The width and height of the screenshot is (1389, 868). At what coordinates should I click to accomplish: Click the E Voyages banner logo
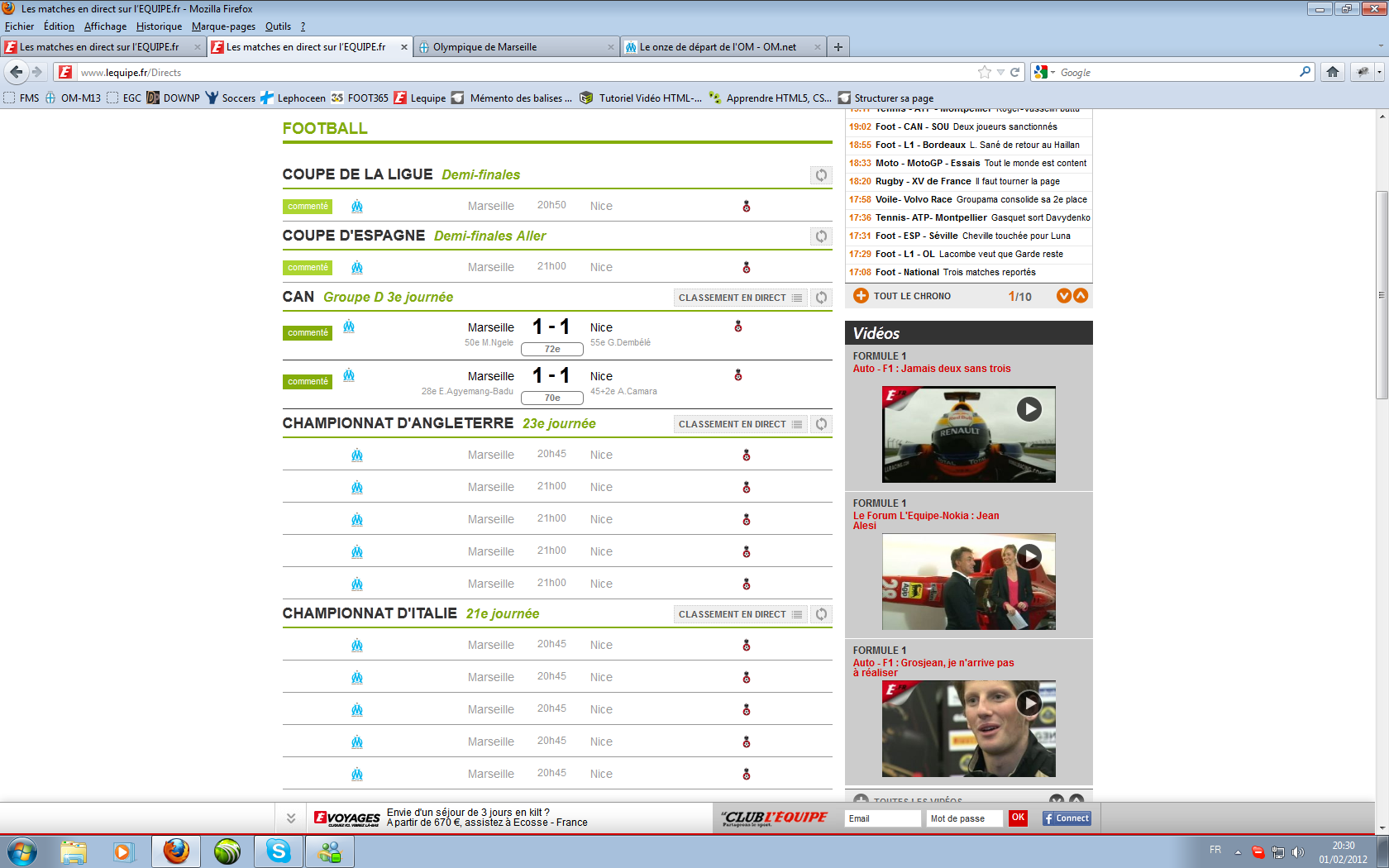(x=346, y=818)
